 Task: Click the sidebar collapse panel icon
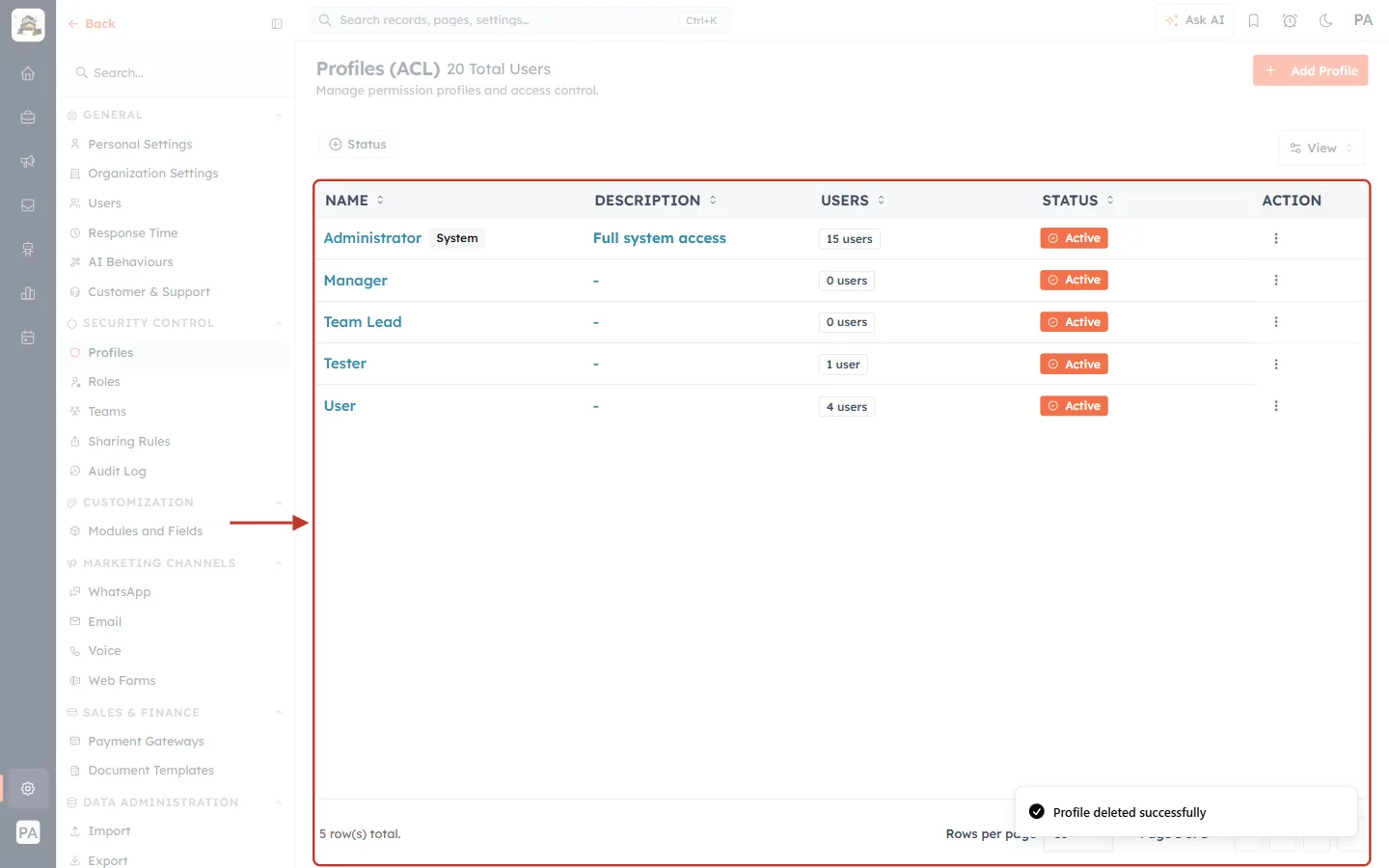[x=277, y=24]
